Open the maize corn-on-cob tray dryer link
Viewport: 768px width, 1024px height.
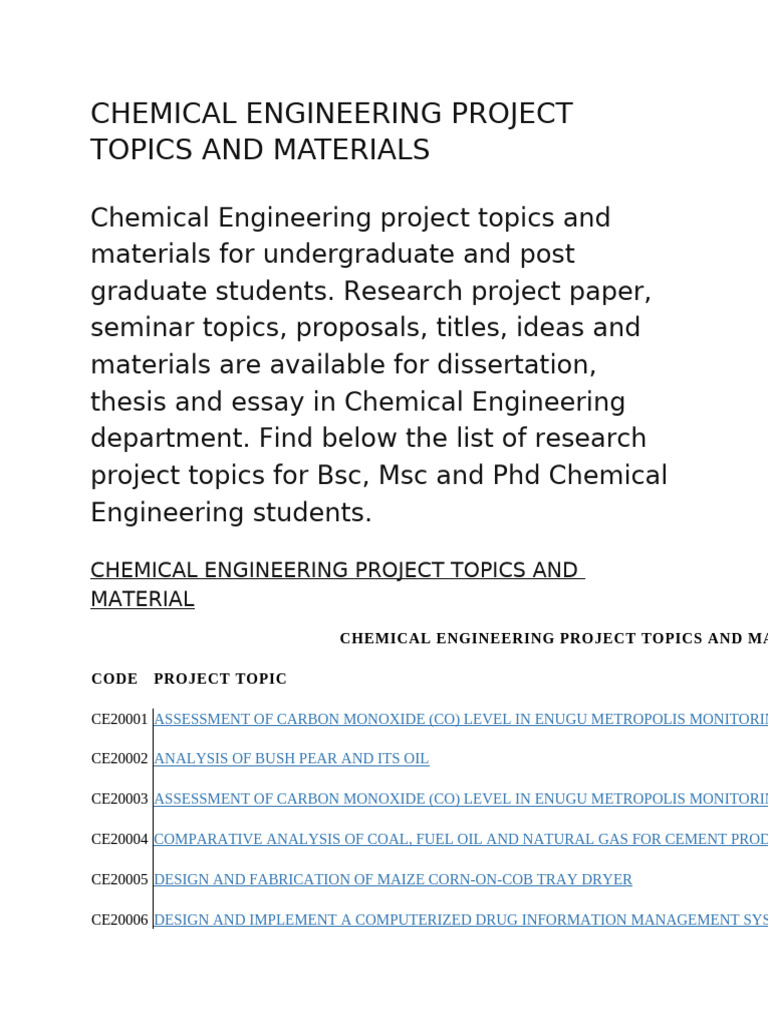click(x=392, y=880)
